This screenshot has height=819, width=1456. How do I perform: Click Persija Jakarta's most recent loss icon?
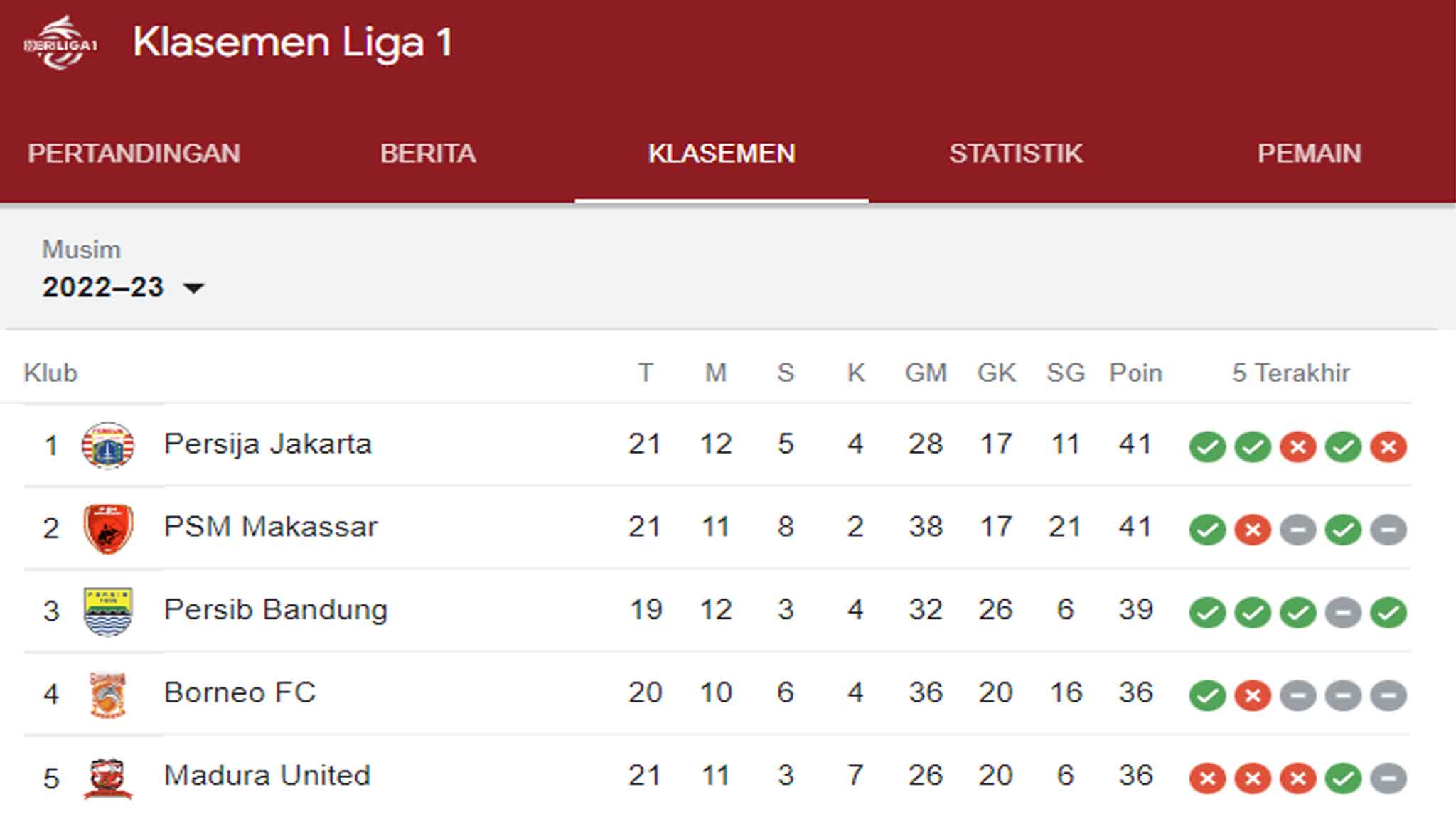point(1388,447)
